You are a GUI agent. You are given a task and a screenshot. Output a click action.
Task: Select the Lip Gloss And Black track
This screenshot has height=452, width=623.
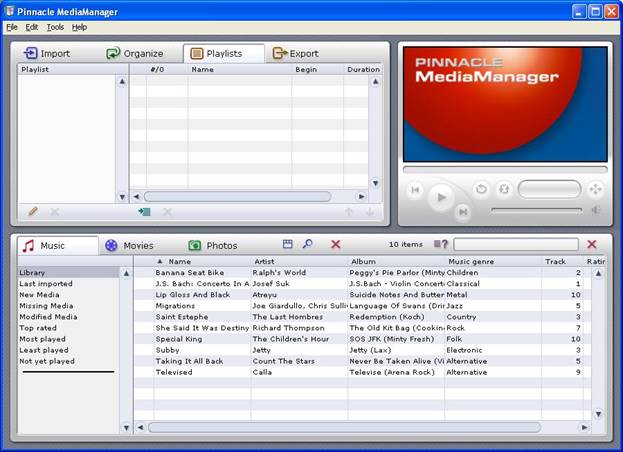[x=192, y=295]
